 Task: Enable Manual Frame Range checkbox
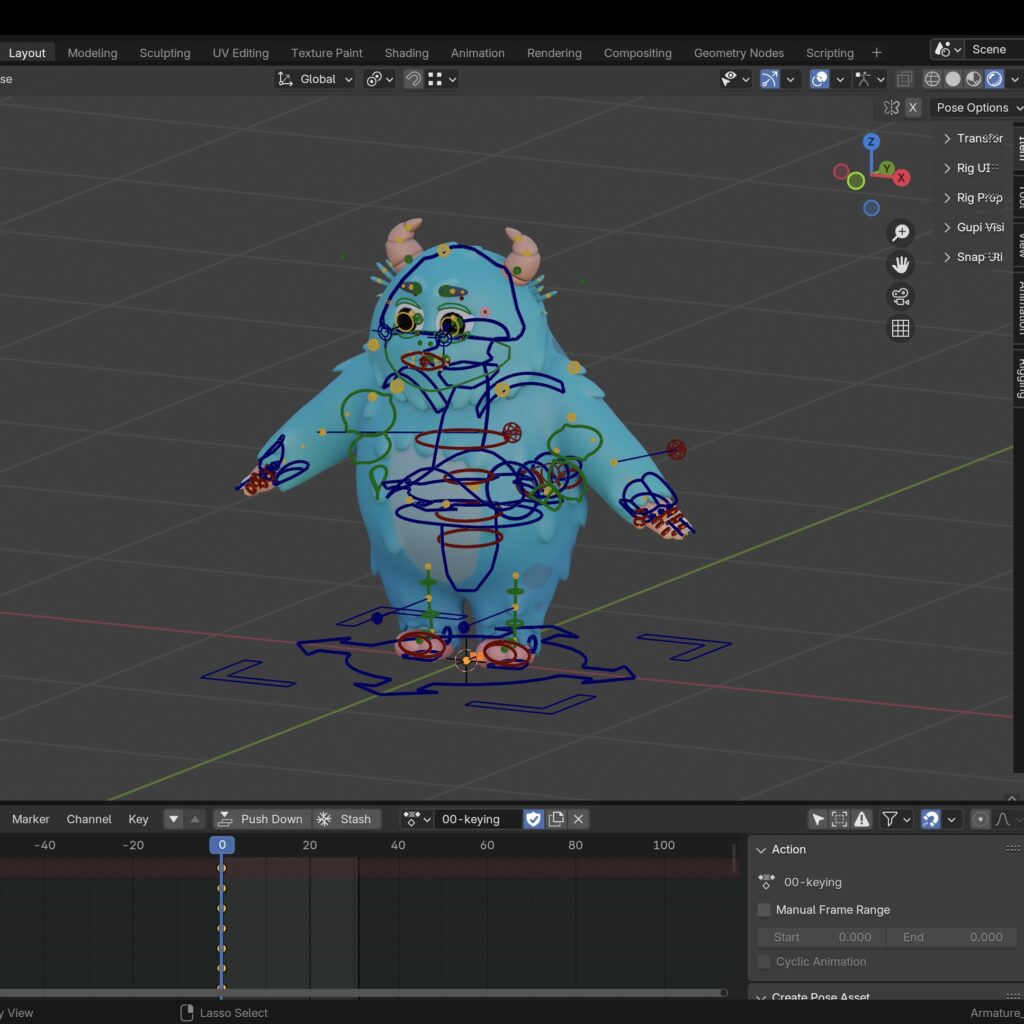763,910
